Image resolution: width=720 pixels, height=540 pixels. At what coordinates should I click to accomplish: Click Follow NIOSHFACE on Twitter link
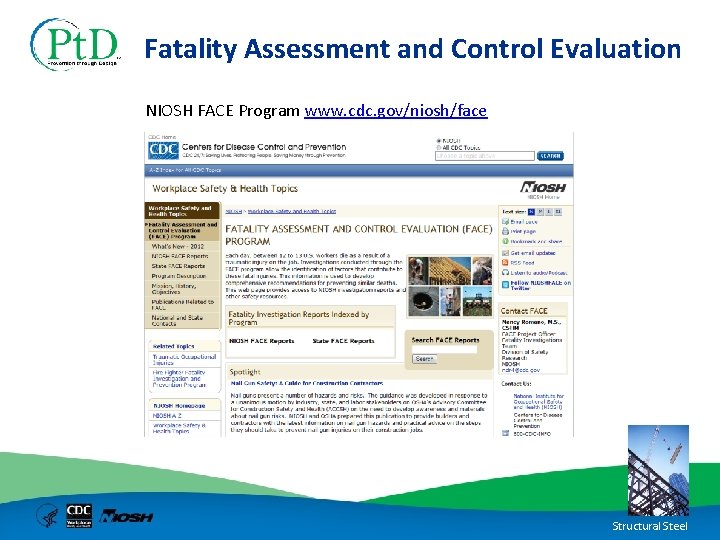click(x=541, y=285)
